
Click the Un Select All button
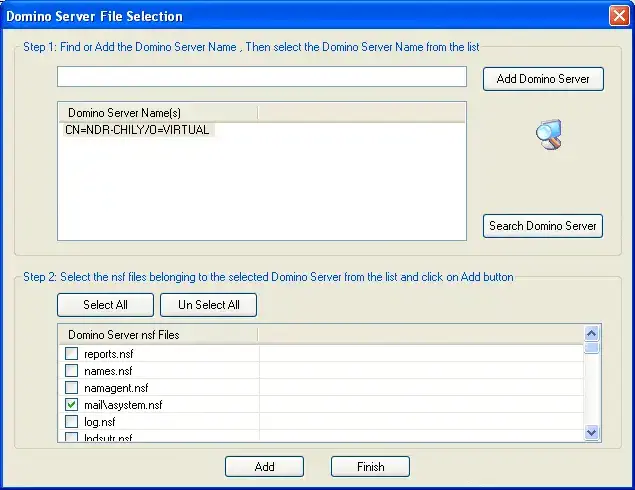click(x=209, y=304)
